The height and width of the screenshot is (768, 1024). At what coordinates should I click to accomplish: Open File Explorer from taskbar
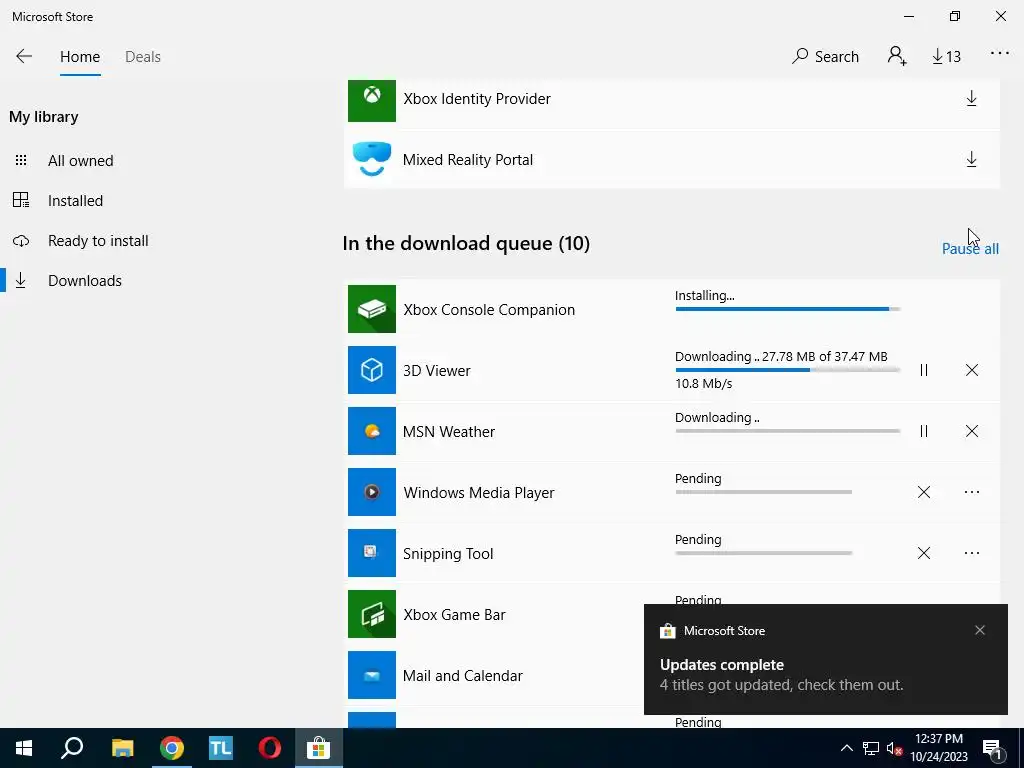(x=122, y=748)
